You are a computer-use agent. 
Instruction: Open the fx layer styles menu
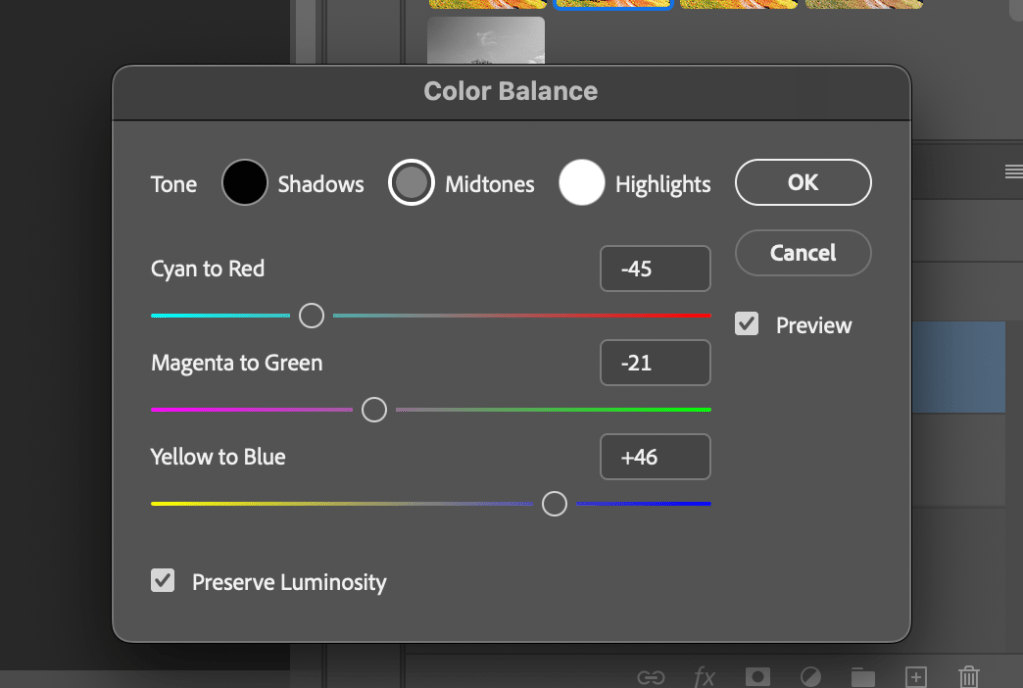point(704,677)
